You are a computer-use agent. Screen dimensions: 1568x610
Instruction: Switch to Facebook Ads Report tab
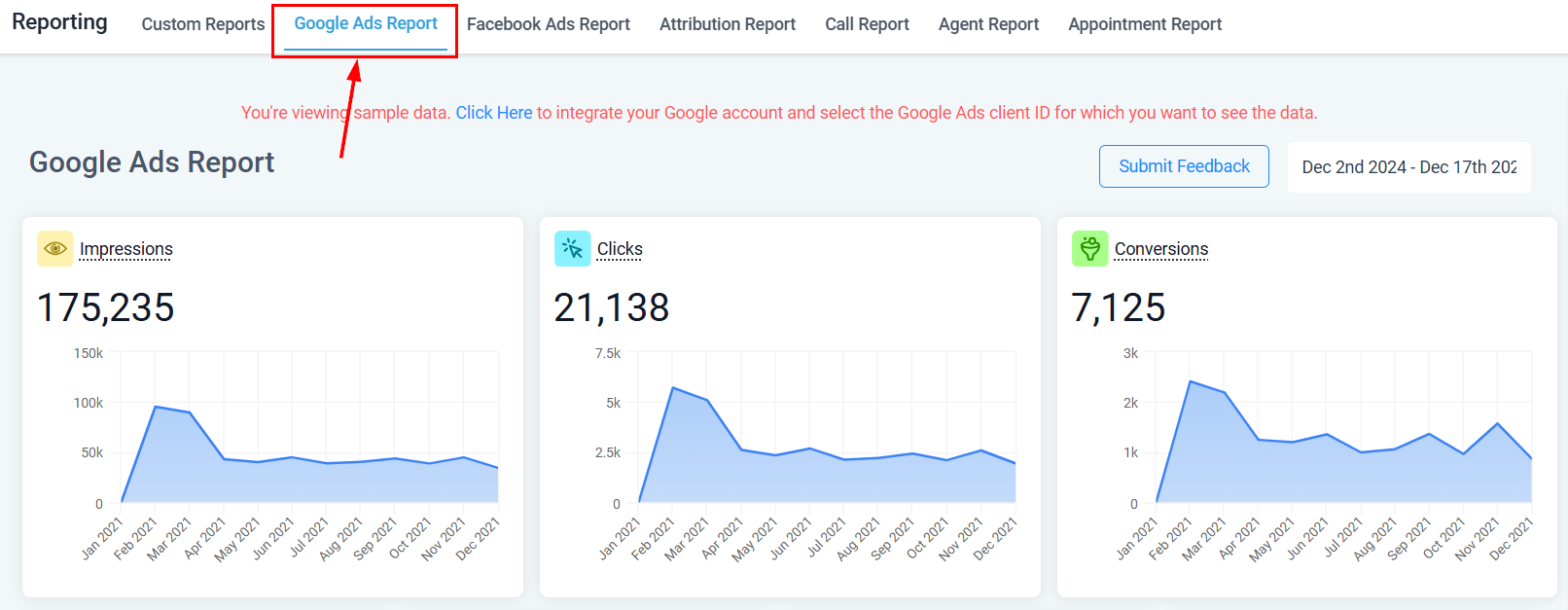point(548,24)
